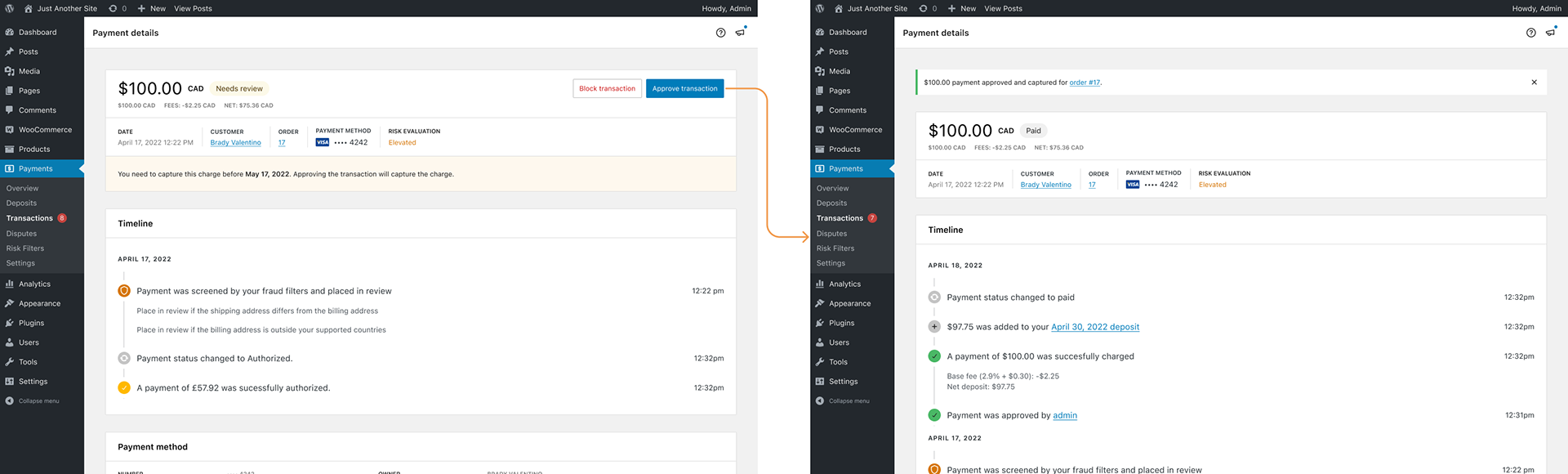Viewport: 1568px width, 474px height.
Task: Open April 30, 2022 deposit link
Action: click(1095, 327)
